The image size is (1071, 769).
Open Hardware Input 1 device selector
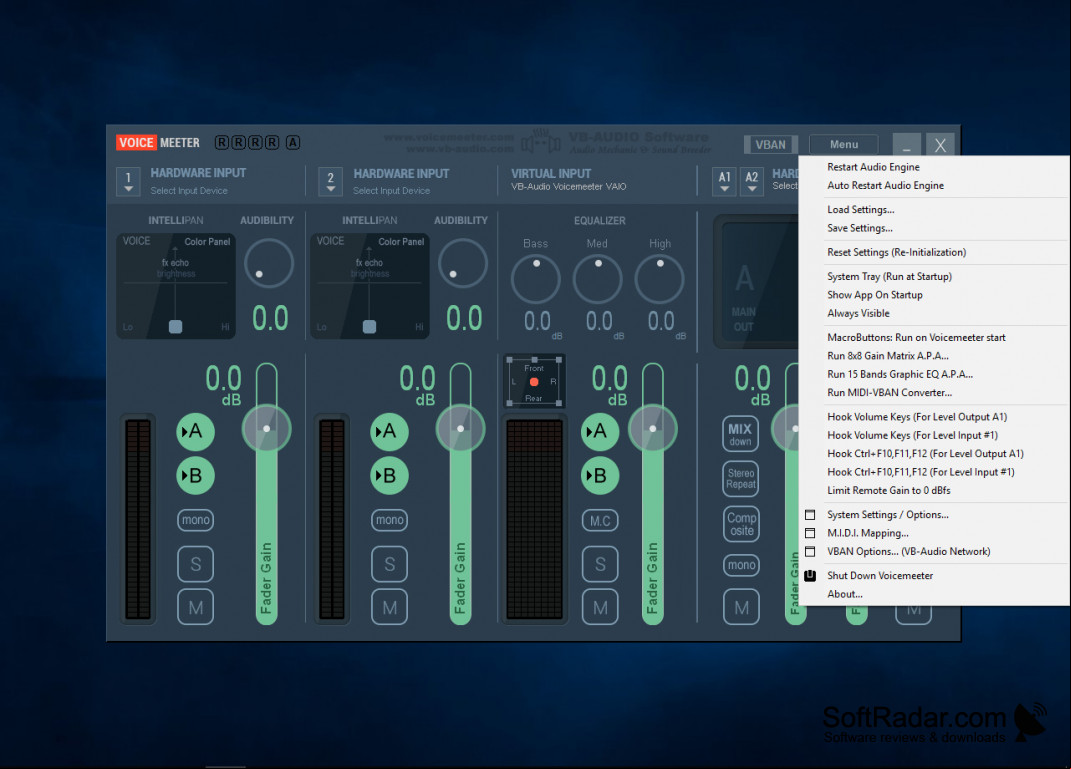click(x=128, y=181)
